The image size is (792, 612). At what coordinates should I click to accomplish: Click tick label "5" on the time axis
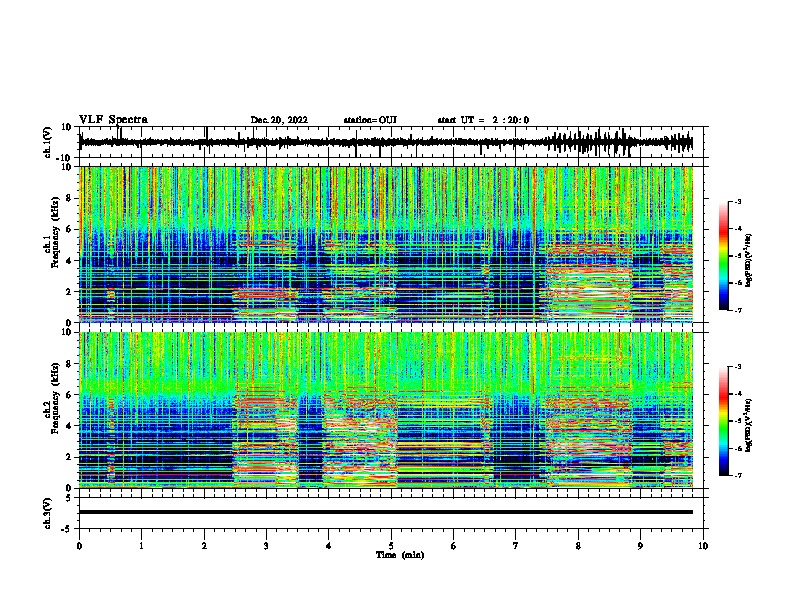(391, 546)
